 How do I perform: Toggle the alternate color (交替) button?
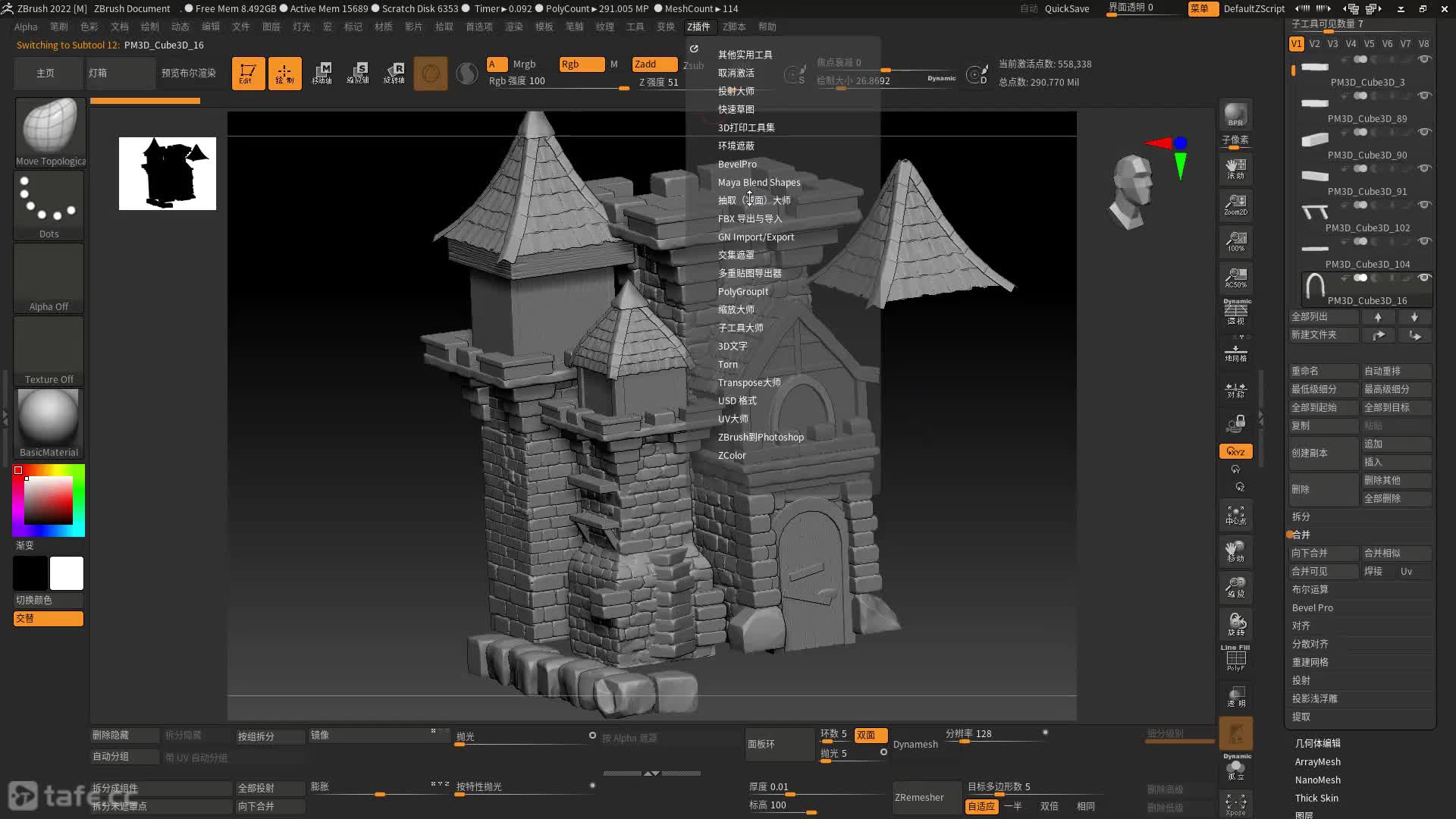(x=49, y=619)
